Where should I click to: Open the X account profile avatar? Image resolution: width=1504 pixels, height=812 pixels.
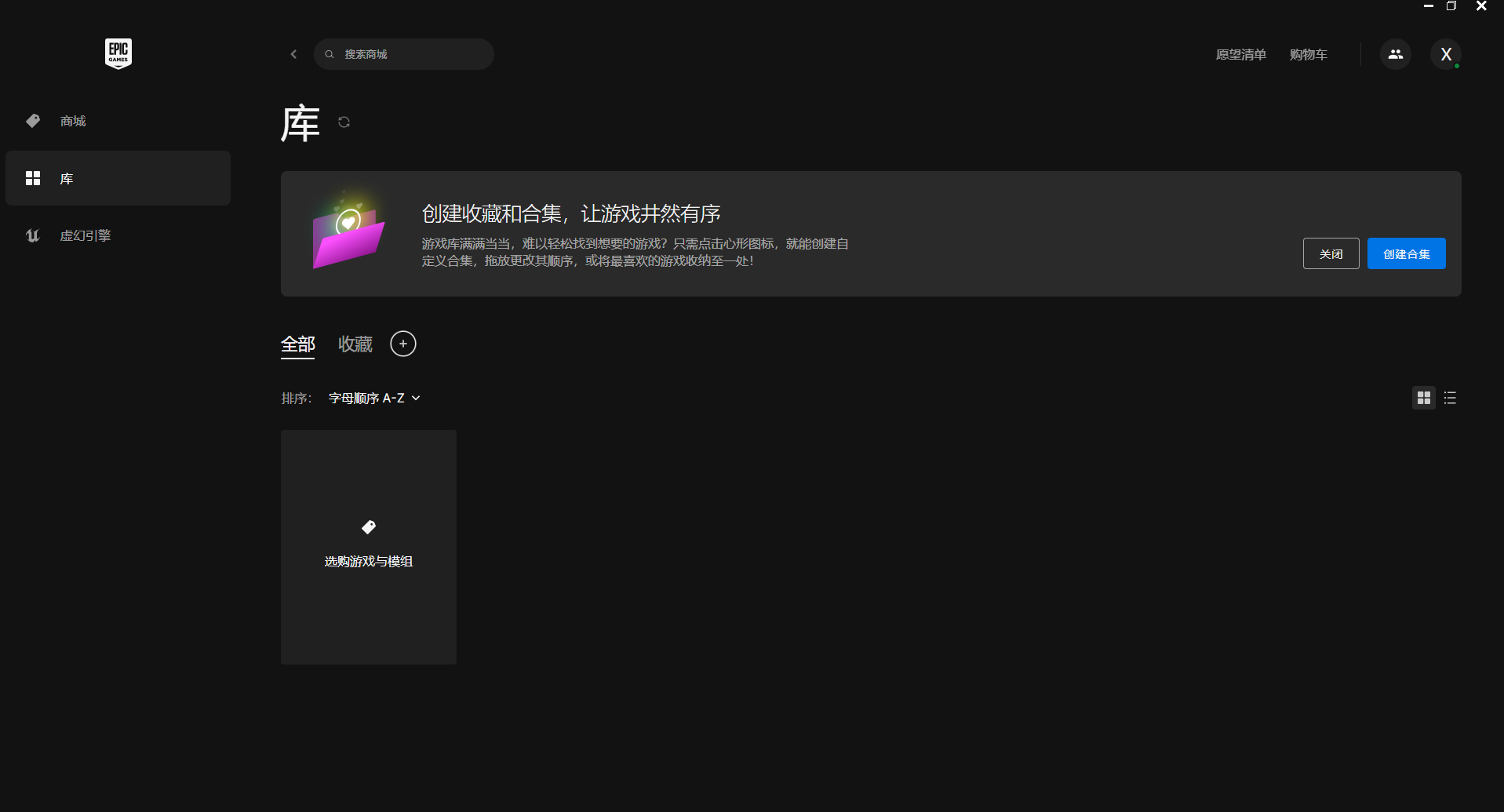point(1445,54)
